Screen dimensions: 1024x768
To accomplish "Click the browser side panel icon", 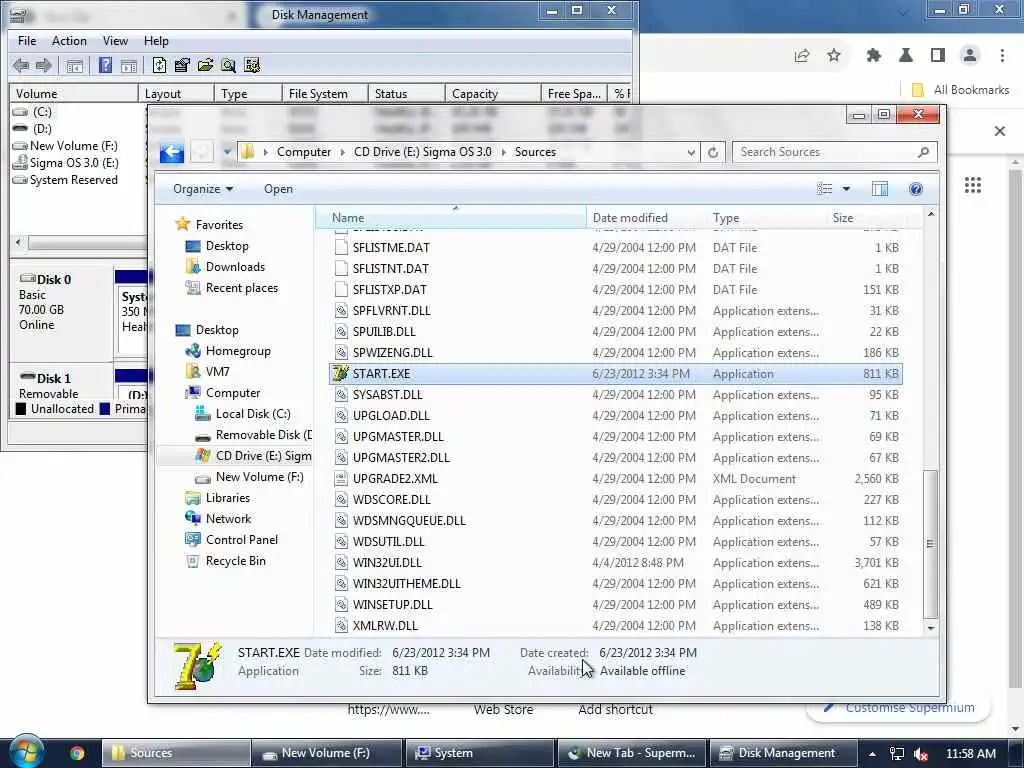I will click(x=938, y=56).
